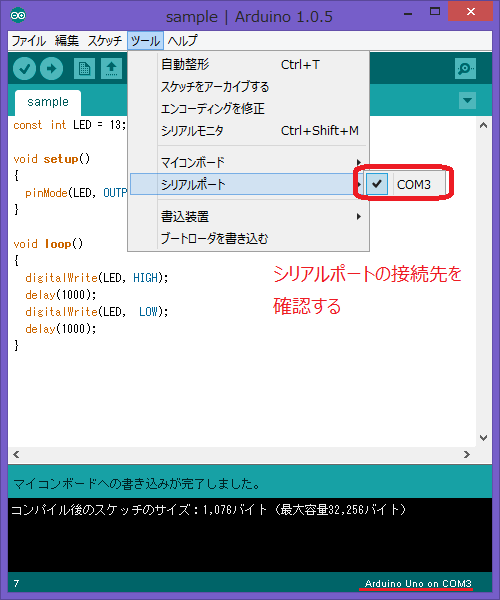Click the editor vertical scroll down arrow

(x=484, y=438)
